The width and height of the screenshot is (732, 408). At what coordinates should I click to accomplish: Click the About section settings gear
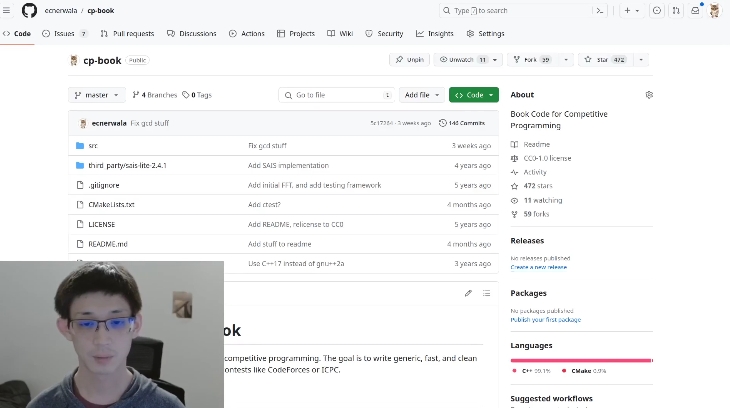tap(649, 95)
